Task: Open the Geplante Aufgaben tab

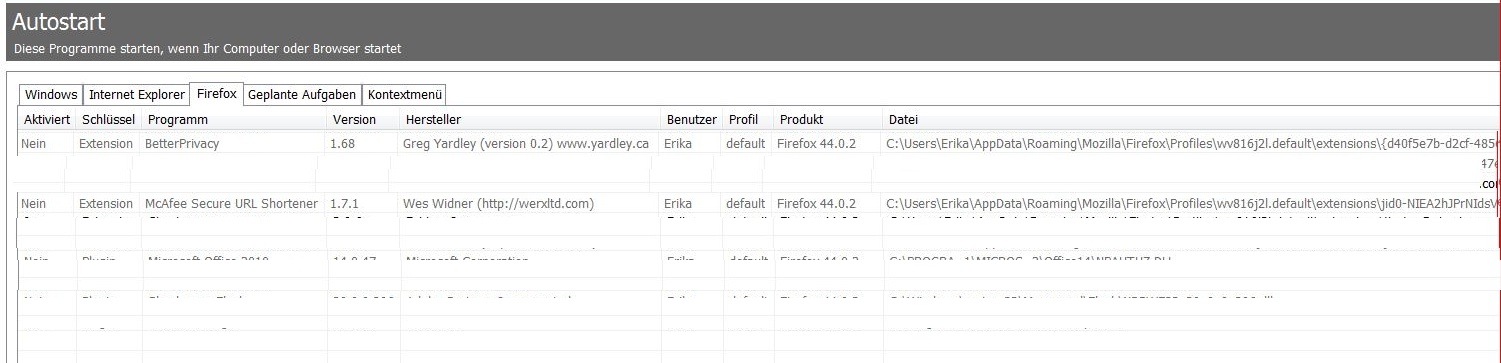Action: [302, 95]
